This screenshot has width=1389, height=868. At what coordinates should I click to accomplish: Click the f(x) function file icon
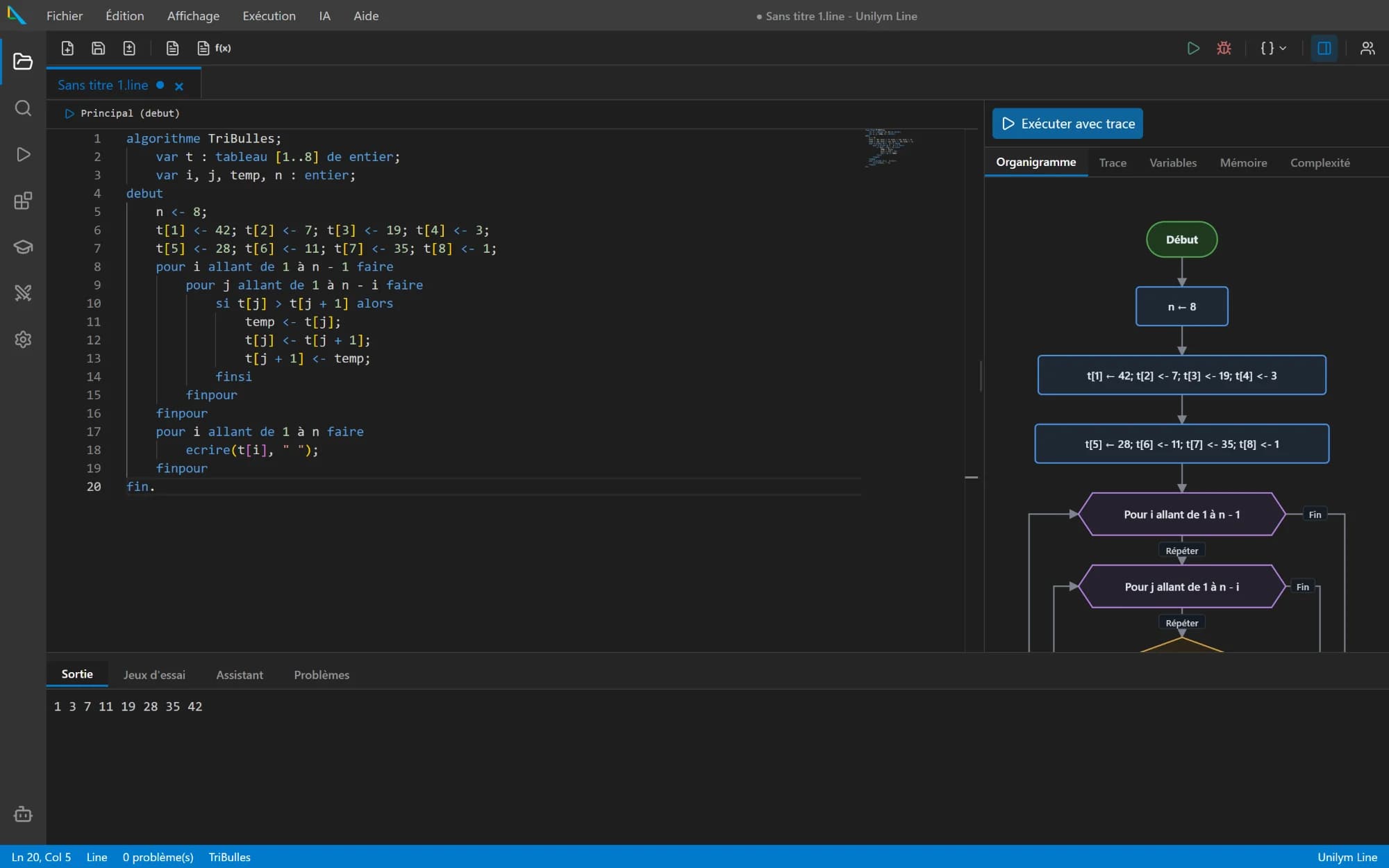click(x=214, y=48)
